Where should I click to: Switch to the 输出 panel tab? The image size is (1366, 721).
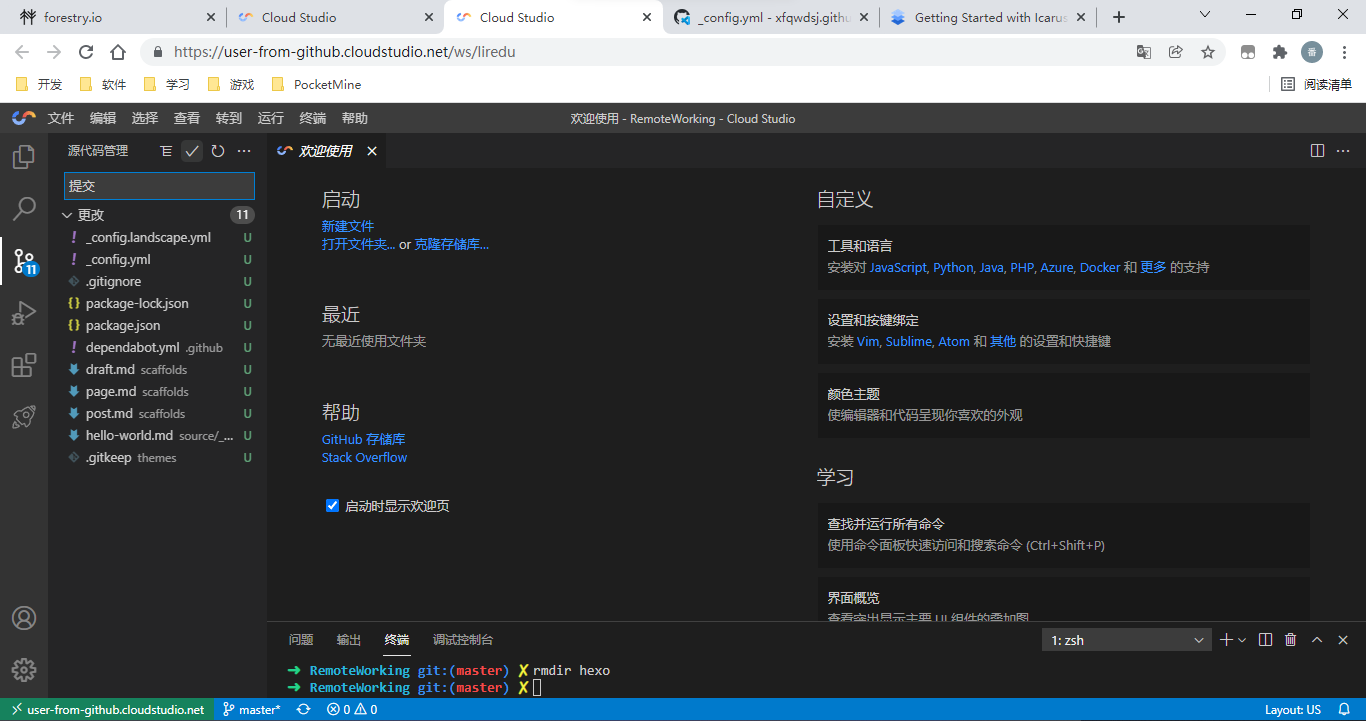(349, 640)
